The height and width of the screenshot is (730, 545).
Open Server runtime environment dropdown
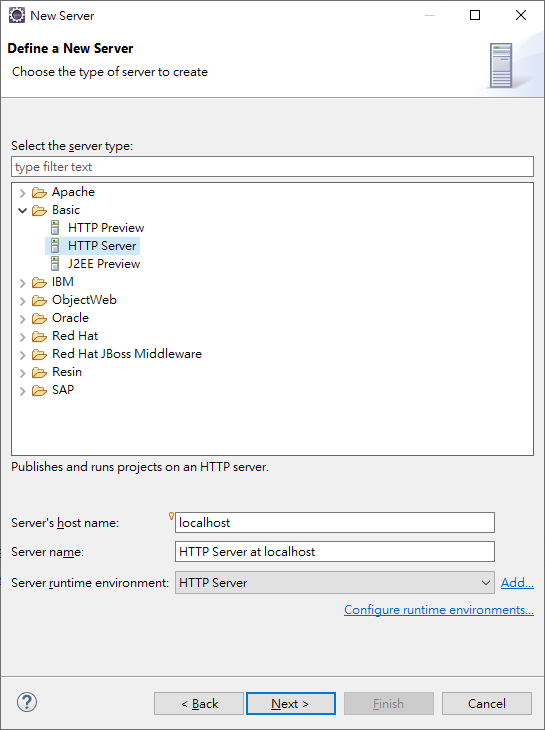pos(335,582)
